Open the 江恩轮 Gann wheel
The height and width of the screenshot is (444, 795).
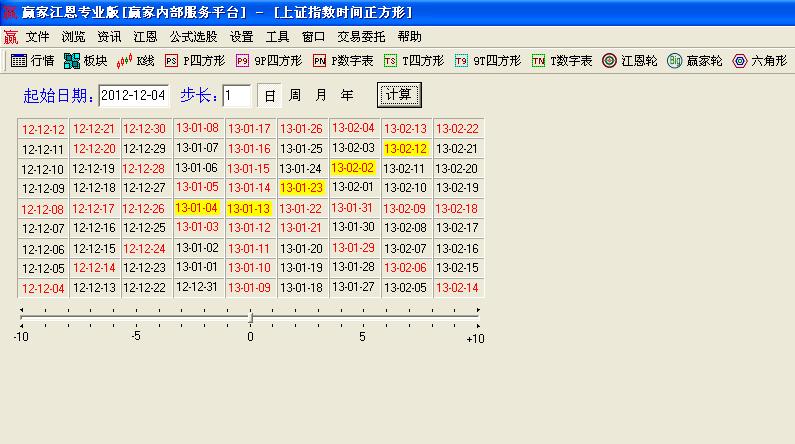click(x=630, y=61)
